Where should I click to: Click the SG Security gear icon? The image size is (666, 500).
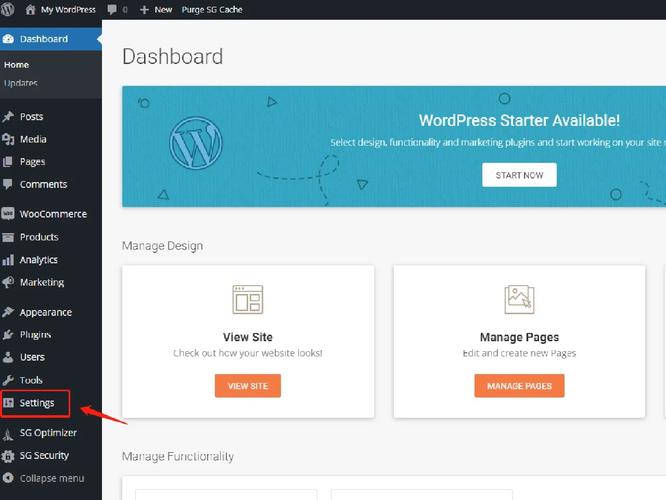(x=8, y=456)
